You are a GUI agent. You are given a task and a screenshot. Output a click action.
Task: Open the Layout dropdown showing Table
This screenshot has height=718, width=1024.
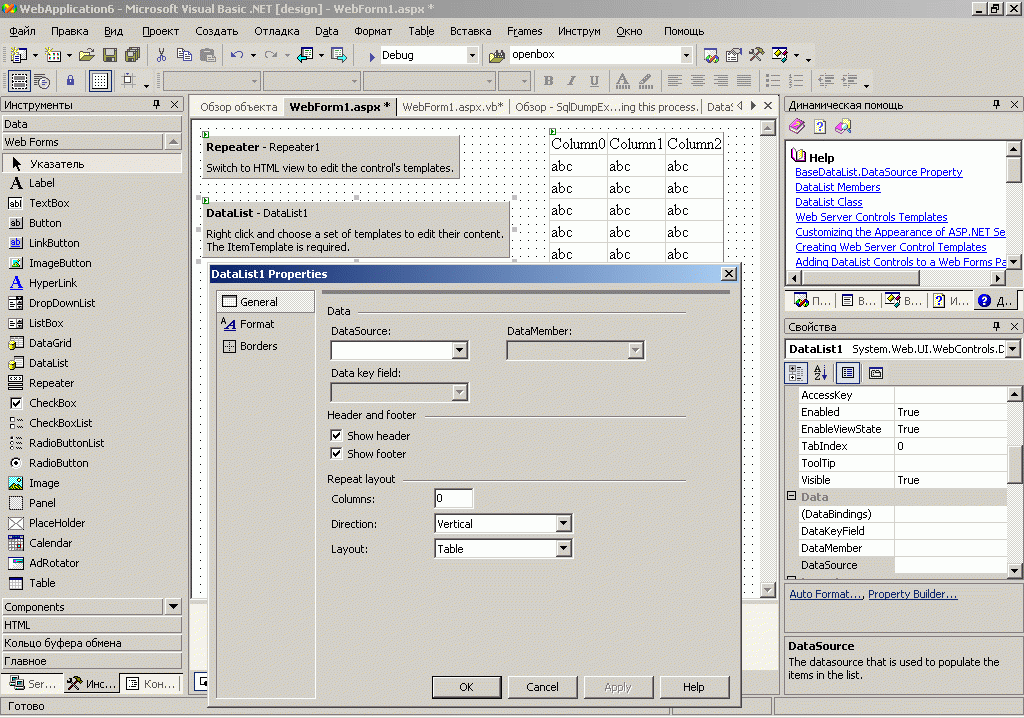point(566,548)
